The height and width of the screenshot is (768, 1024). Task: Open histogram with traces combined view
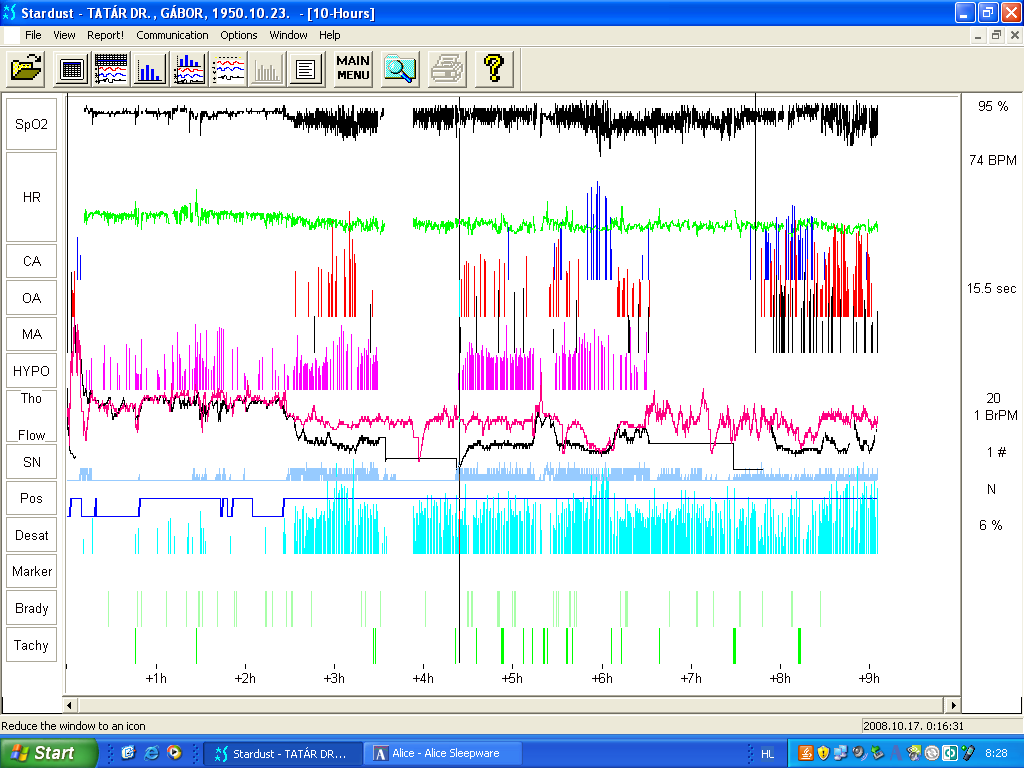click(189, 68)
